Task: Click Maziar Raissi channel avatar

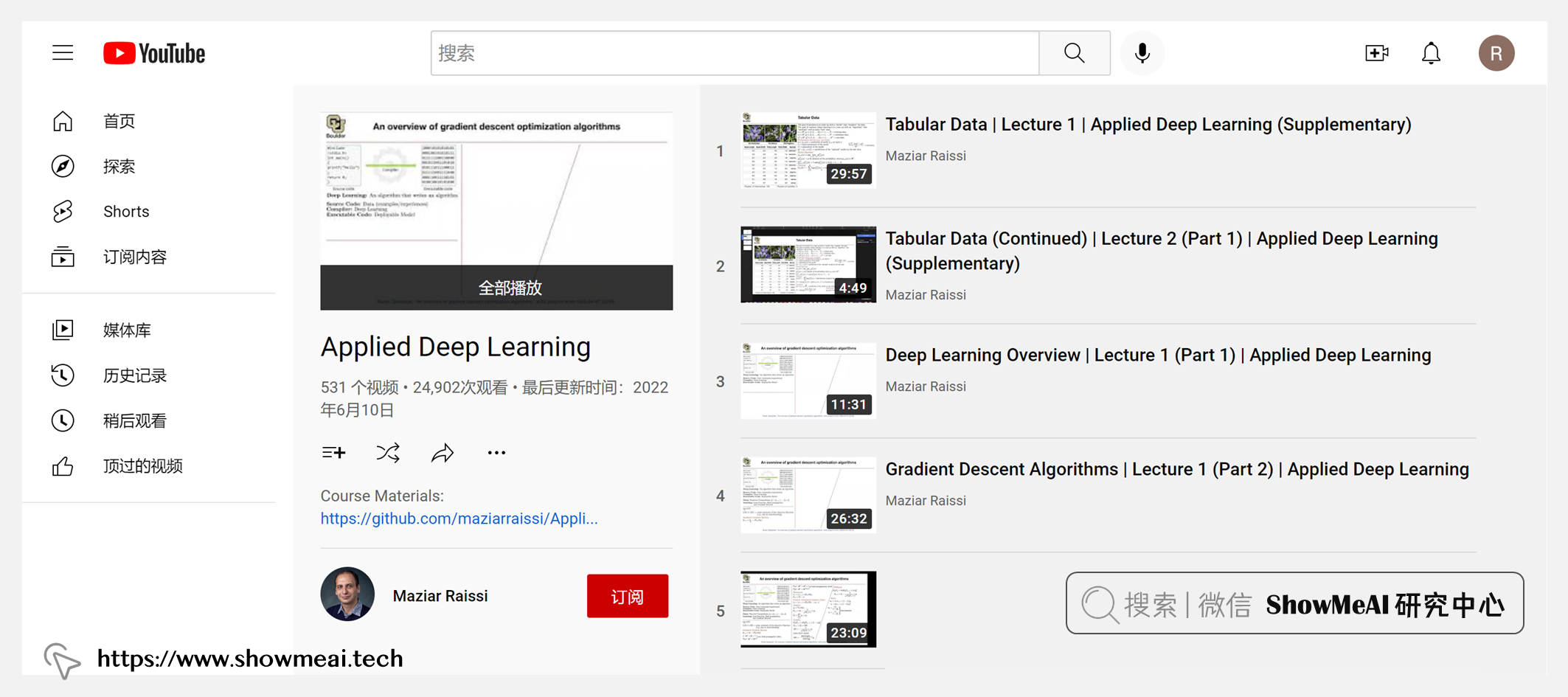Action: tap(347, 594)
